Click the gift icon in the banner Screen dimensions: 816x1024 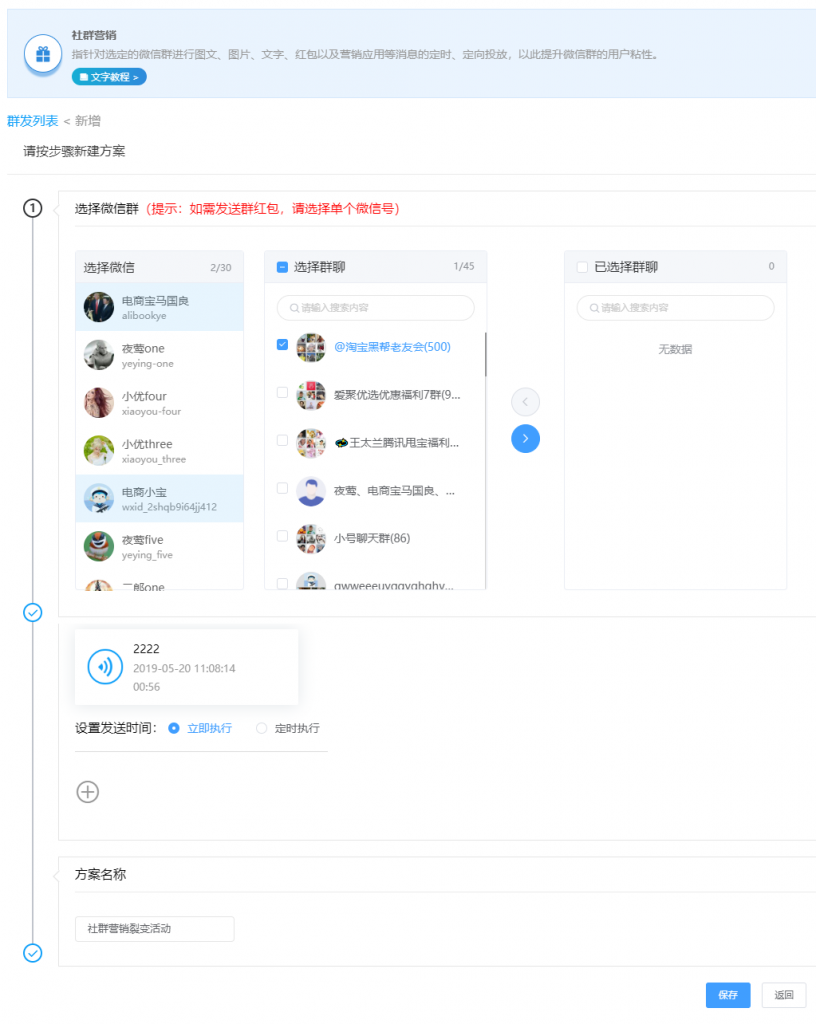[x=43, y=54]
